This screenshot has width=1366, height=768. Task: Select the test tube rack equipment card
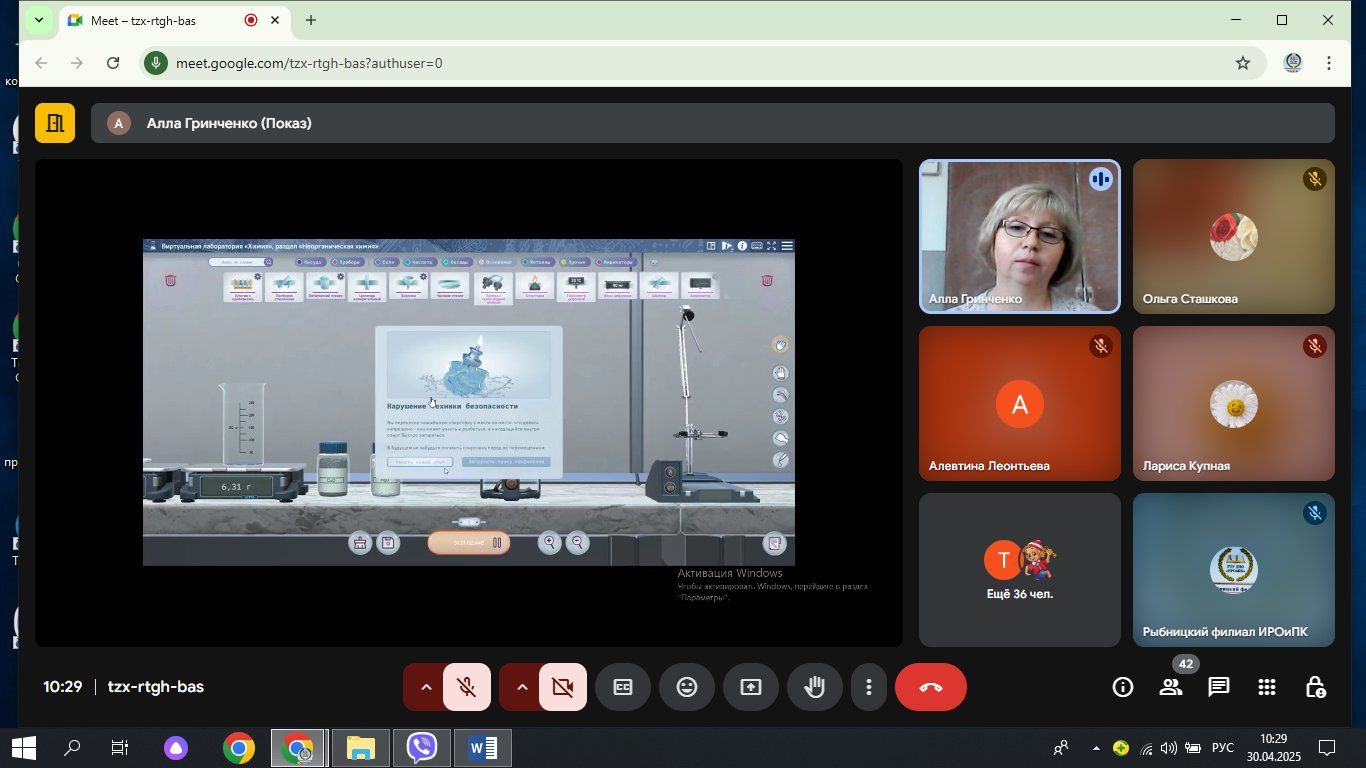(x=242, y=286)
